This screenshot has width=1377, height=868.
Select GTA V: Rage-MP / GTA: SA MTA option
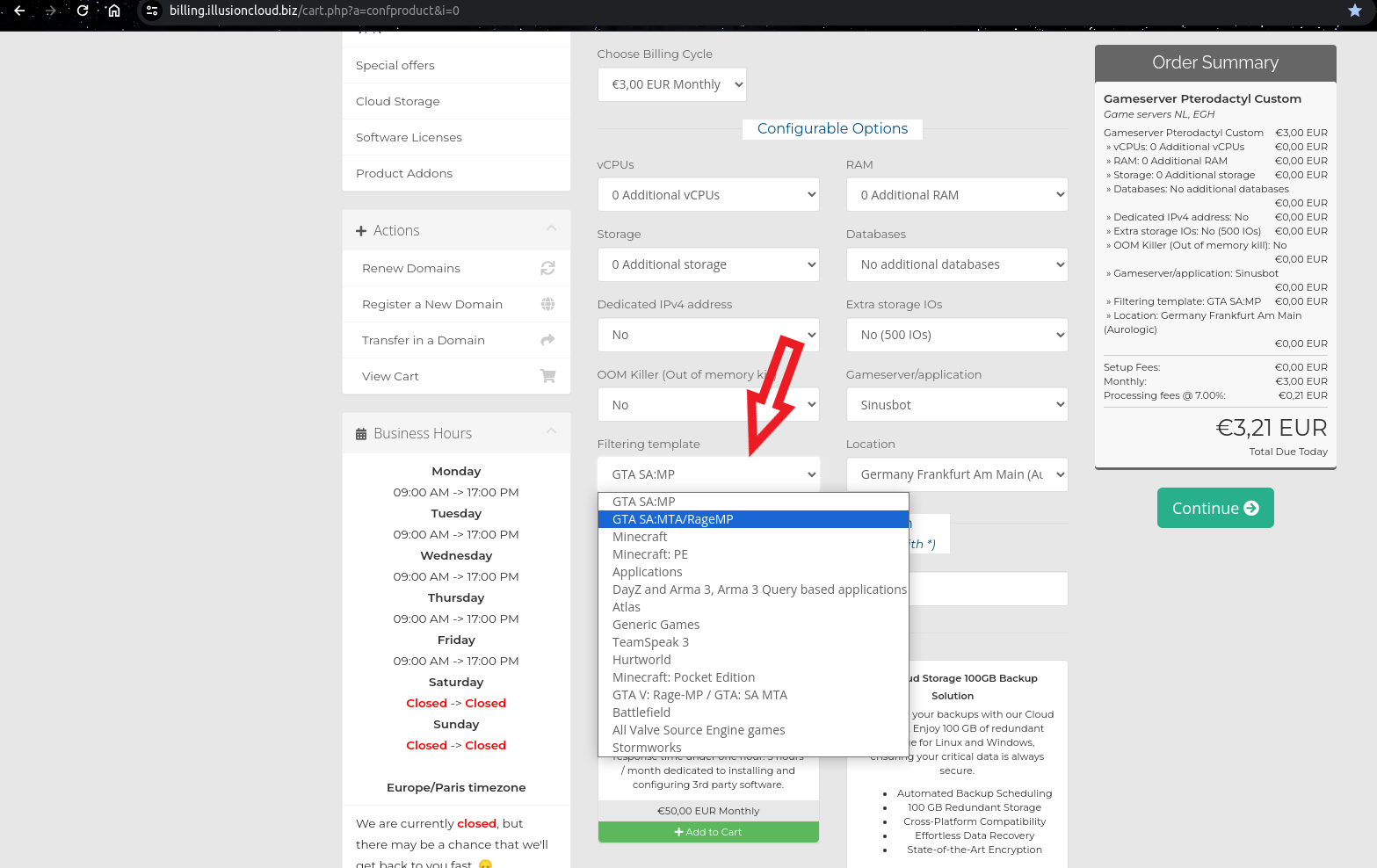point(753,695)
